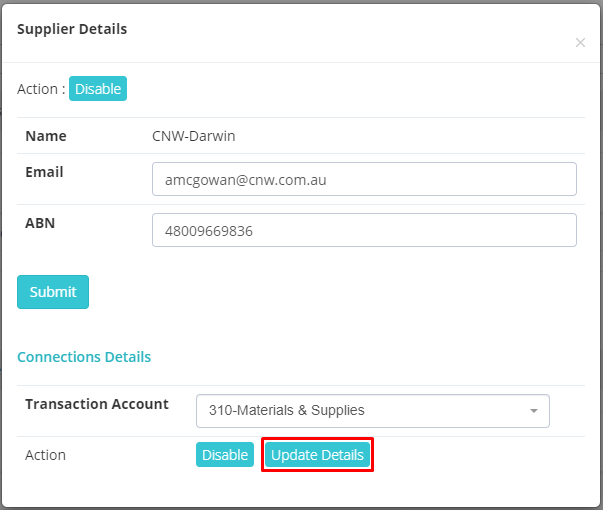This screenshot has width=603, height=510.
Task: Disable the connection in Connections Details
Action: [225, 455]
